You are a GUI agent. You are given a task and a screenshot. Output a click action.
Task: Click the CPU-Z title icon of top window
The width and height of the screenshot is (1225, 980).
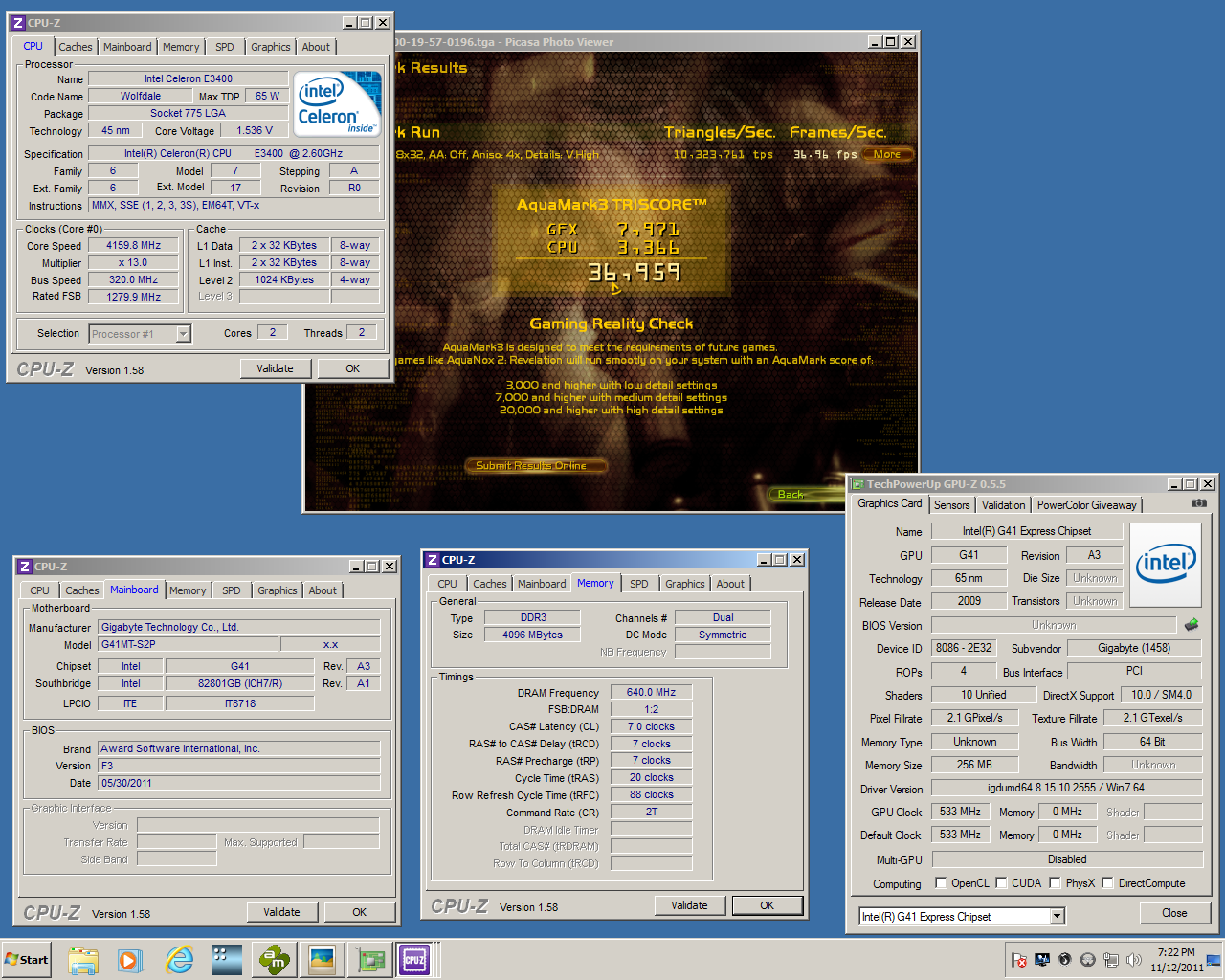[x=17, y=22]
